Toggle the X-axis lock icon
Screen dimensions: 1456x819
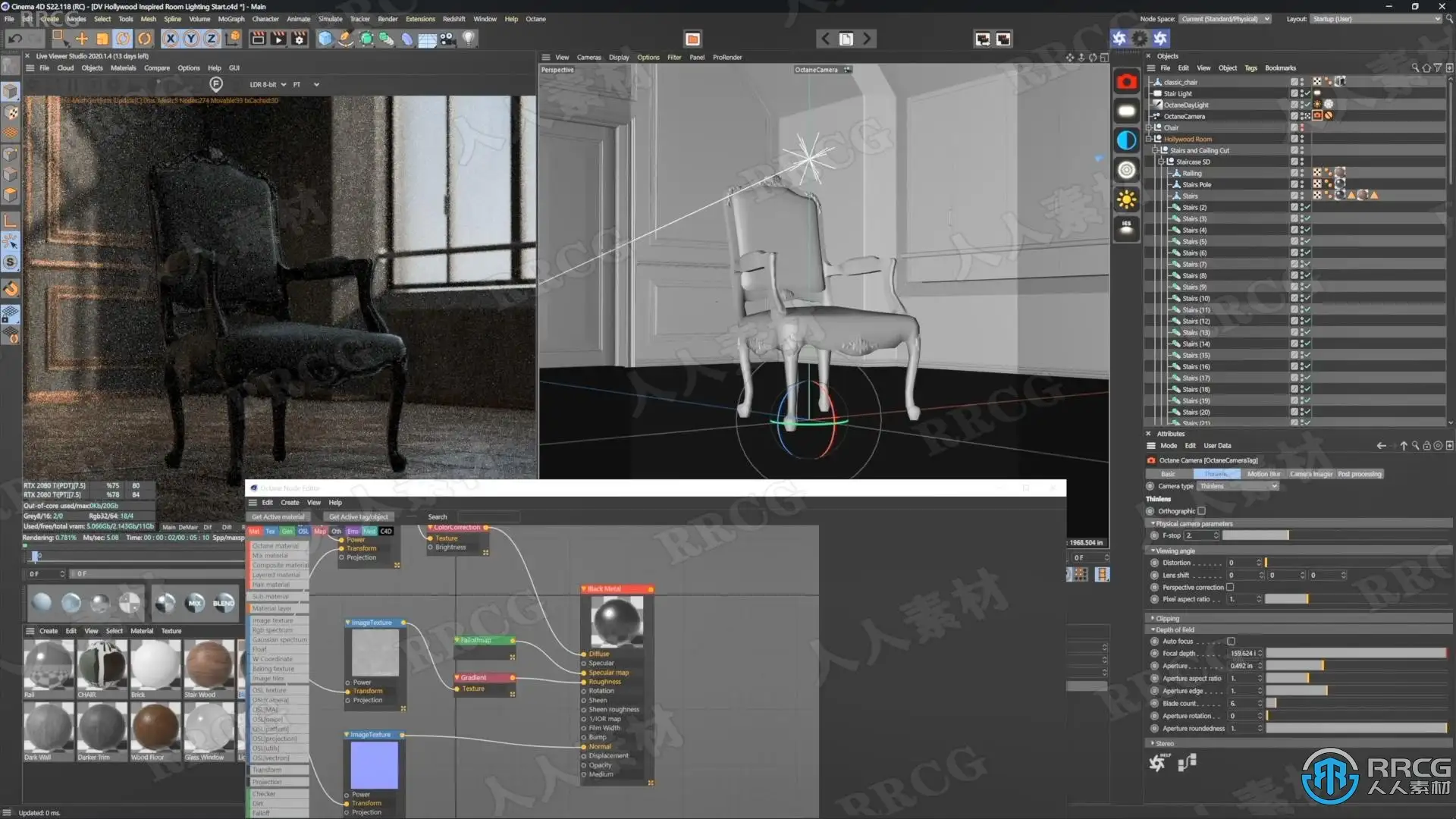pyautogui.click(x=171, y=39)
